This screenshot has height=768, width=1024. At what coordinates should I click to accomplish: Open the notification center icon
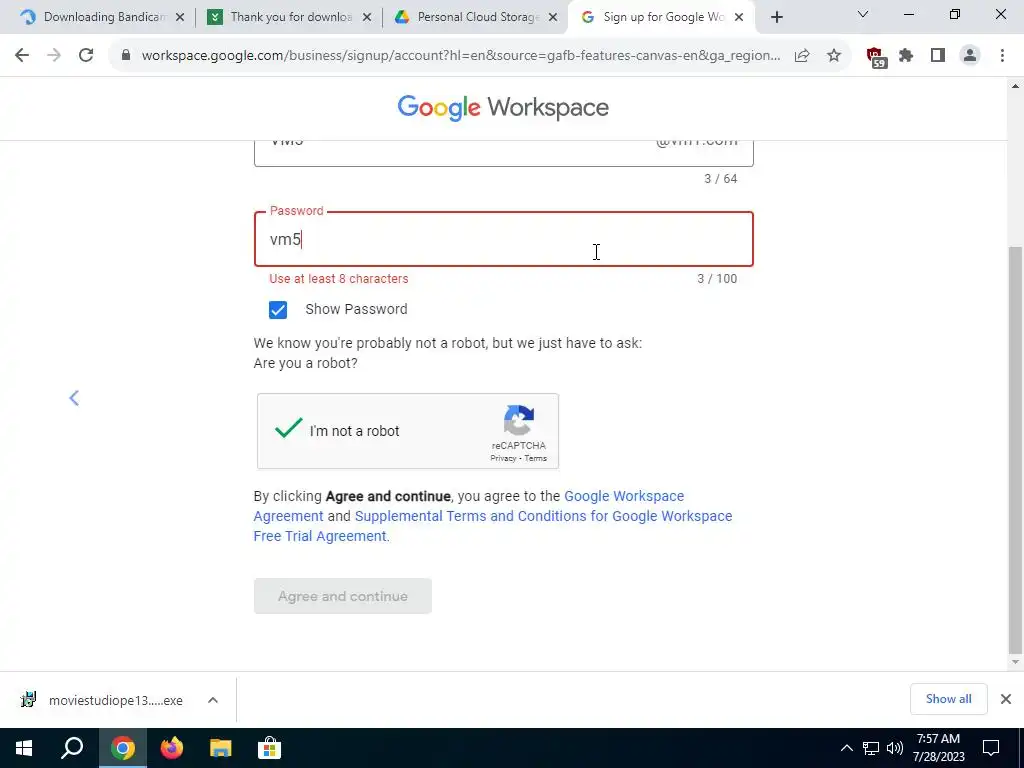click(x=991, y=748)
